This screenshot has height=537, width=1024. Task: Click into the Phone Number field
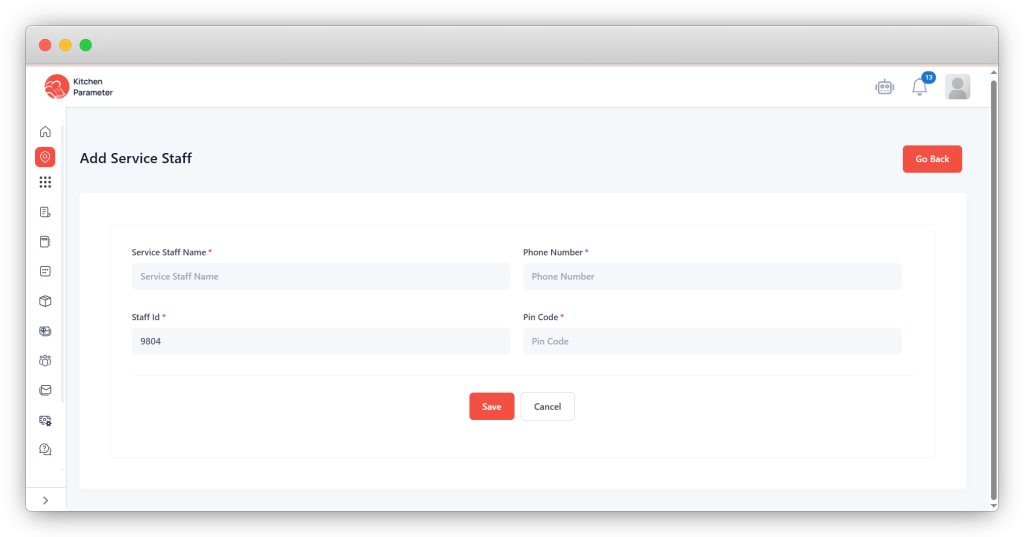click(711, 277)
